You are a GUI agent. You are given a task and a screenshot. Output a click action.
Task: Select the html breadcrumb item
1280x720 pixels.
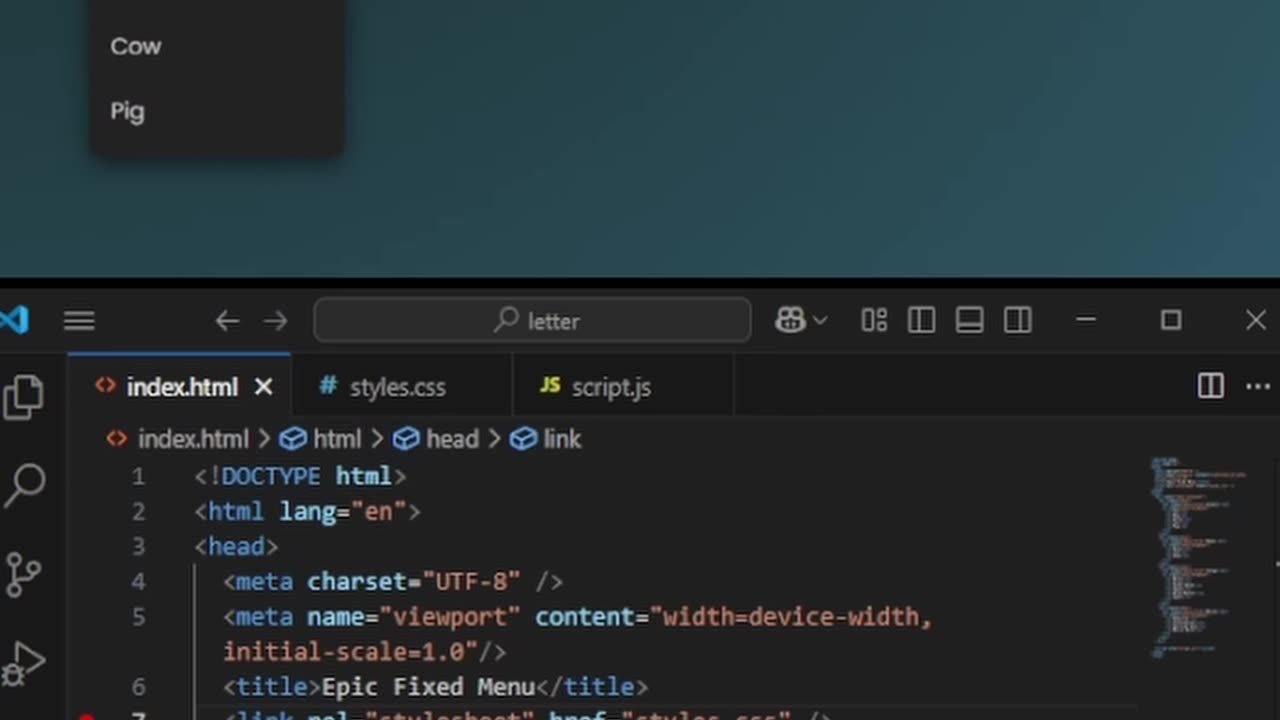click(x=321, y=439)
